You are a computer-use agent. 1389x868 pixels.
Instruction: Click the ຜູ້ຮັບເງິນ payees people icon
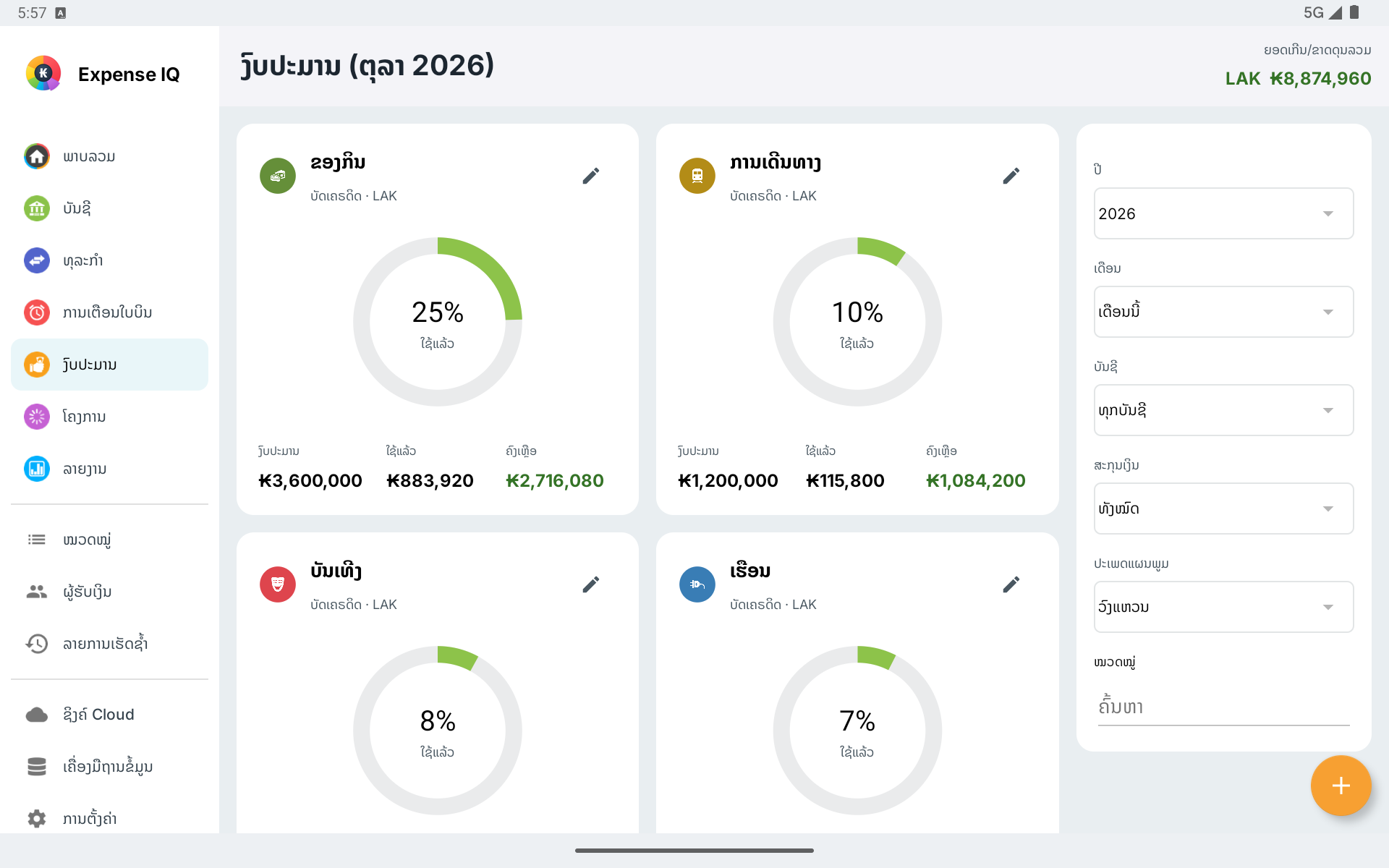click(37, 592)
